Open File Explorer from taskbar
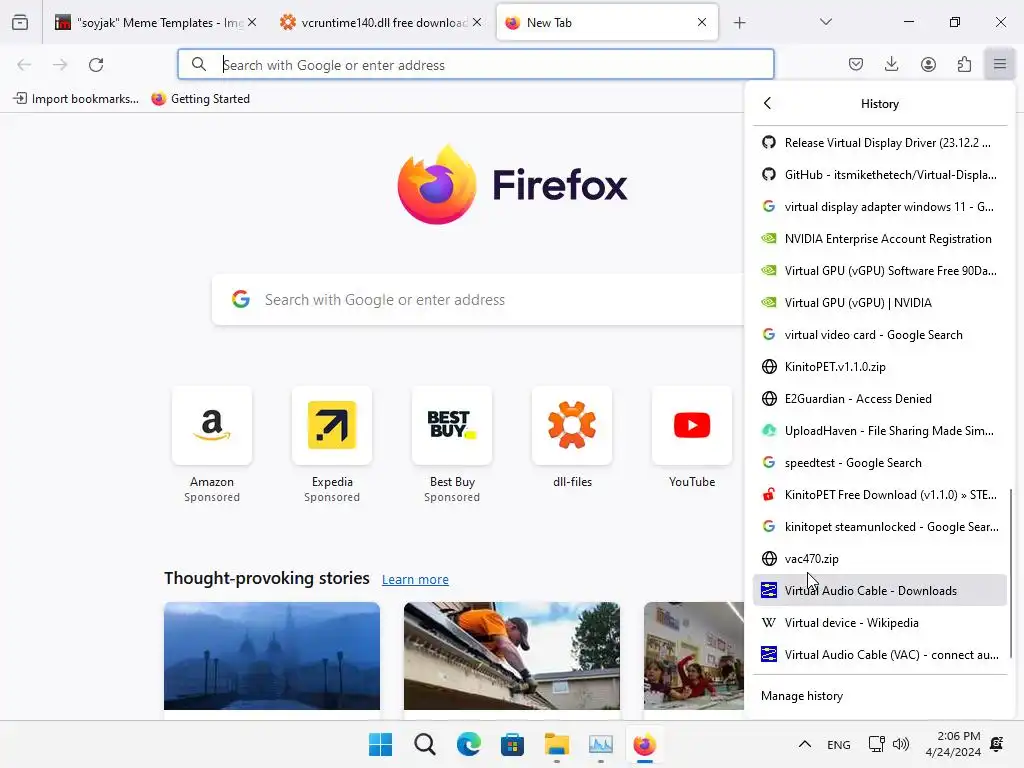This screenshot has height=768, width=1024. tap(556, 744)
